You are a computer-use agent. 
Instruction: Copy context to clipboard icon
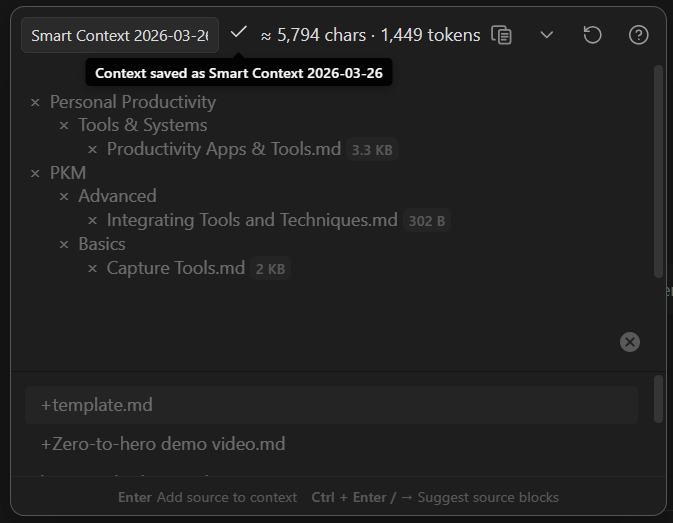point(502,35)
